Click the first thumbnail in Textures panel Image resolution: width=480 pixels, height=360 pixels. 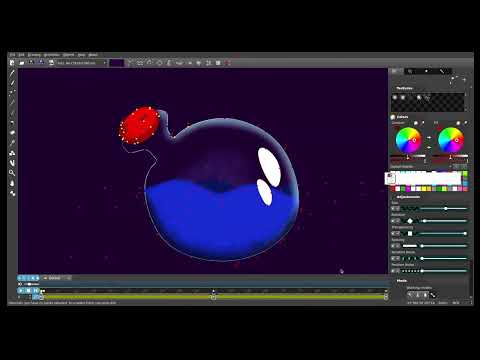coord(395,98)
